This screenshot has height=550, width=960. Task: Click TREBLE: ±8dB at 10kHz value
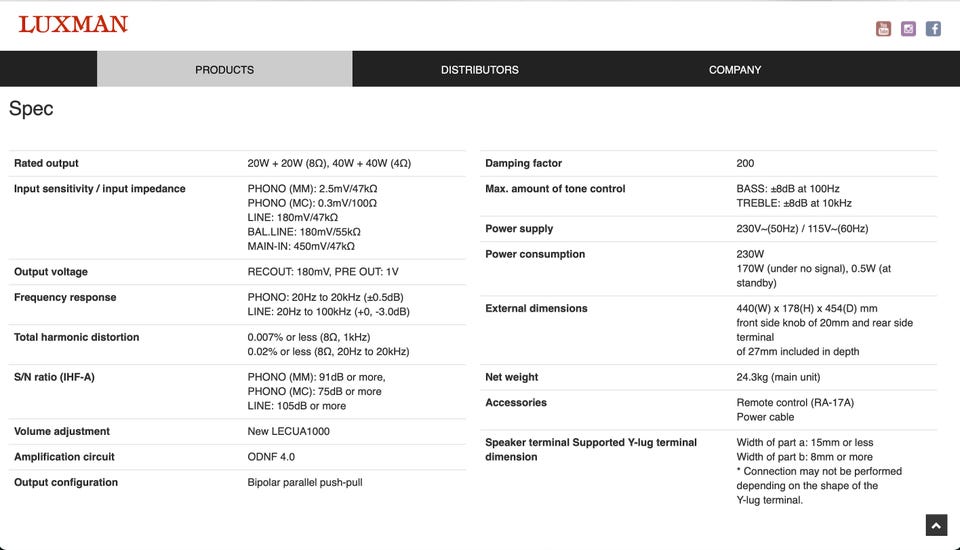[794, 203]
